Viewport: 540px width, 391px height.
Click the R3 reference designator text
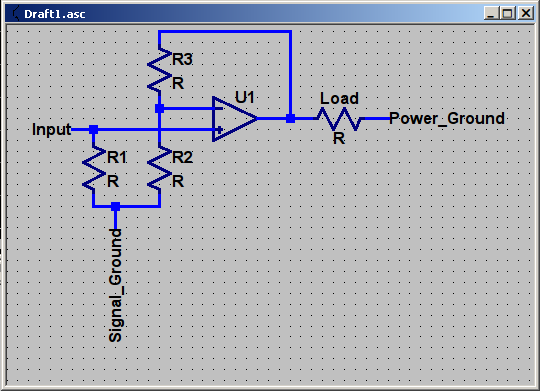pos(182,59)
